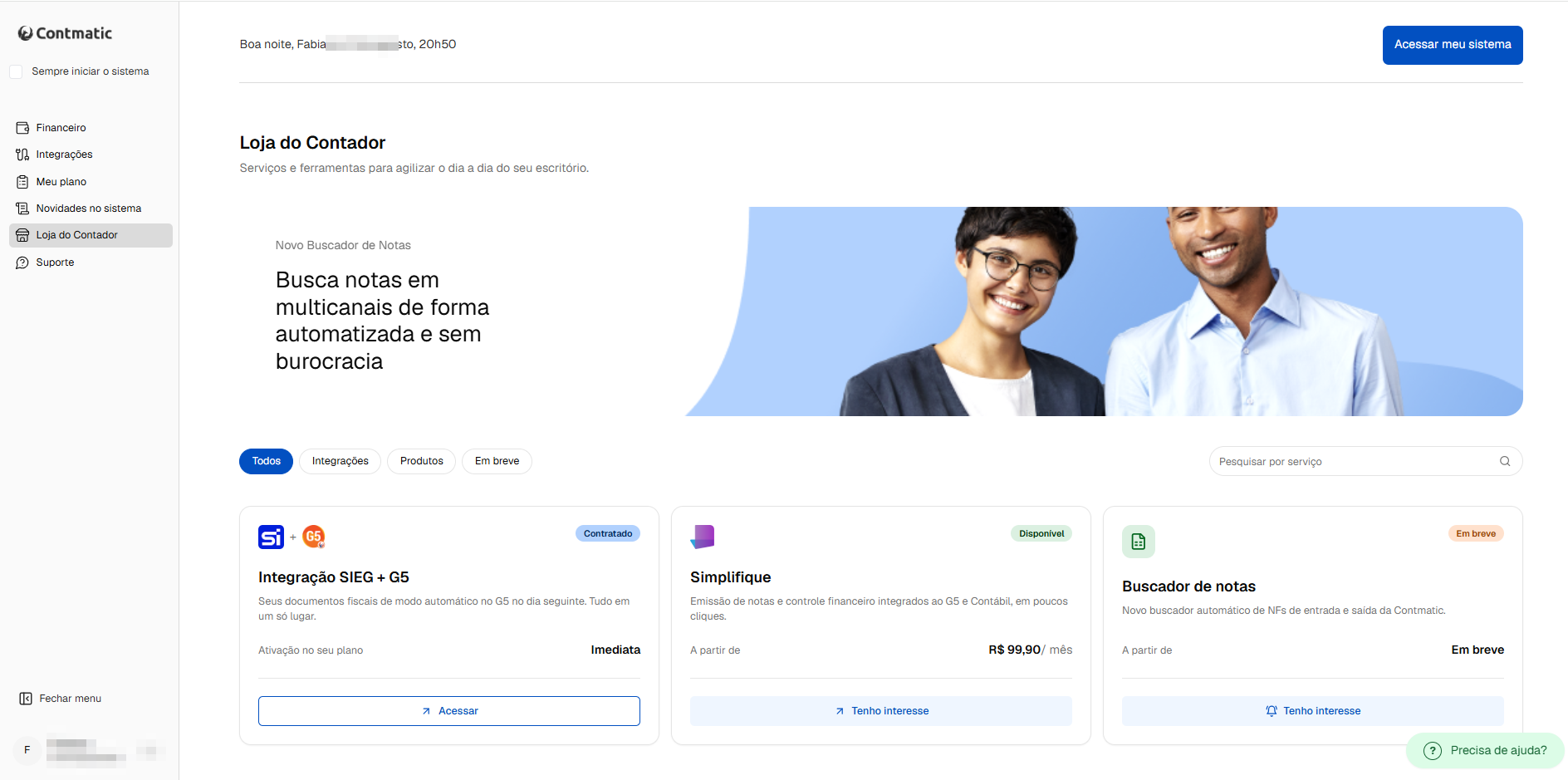Click the Contratado badge
This screenshot has width=1568, height=780.
coord(608,533)
